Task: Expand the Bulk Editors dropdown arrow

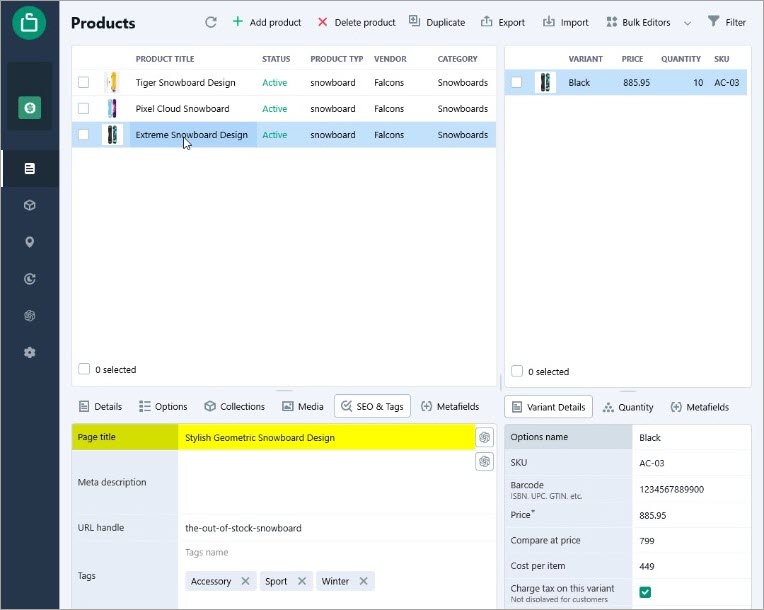Action: pyautogui.click(x=687, y=23)
